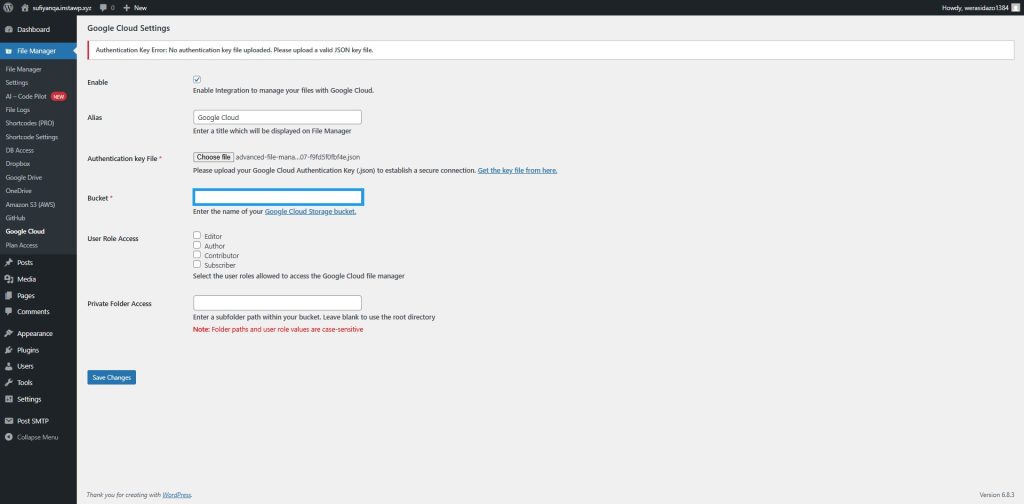
Task: Check the Editor user role checkbox
Action: (x=197, y=236)
